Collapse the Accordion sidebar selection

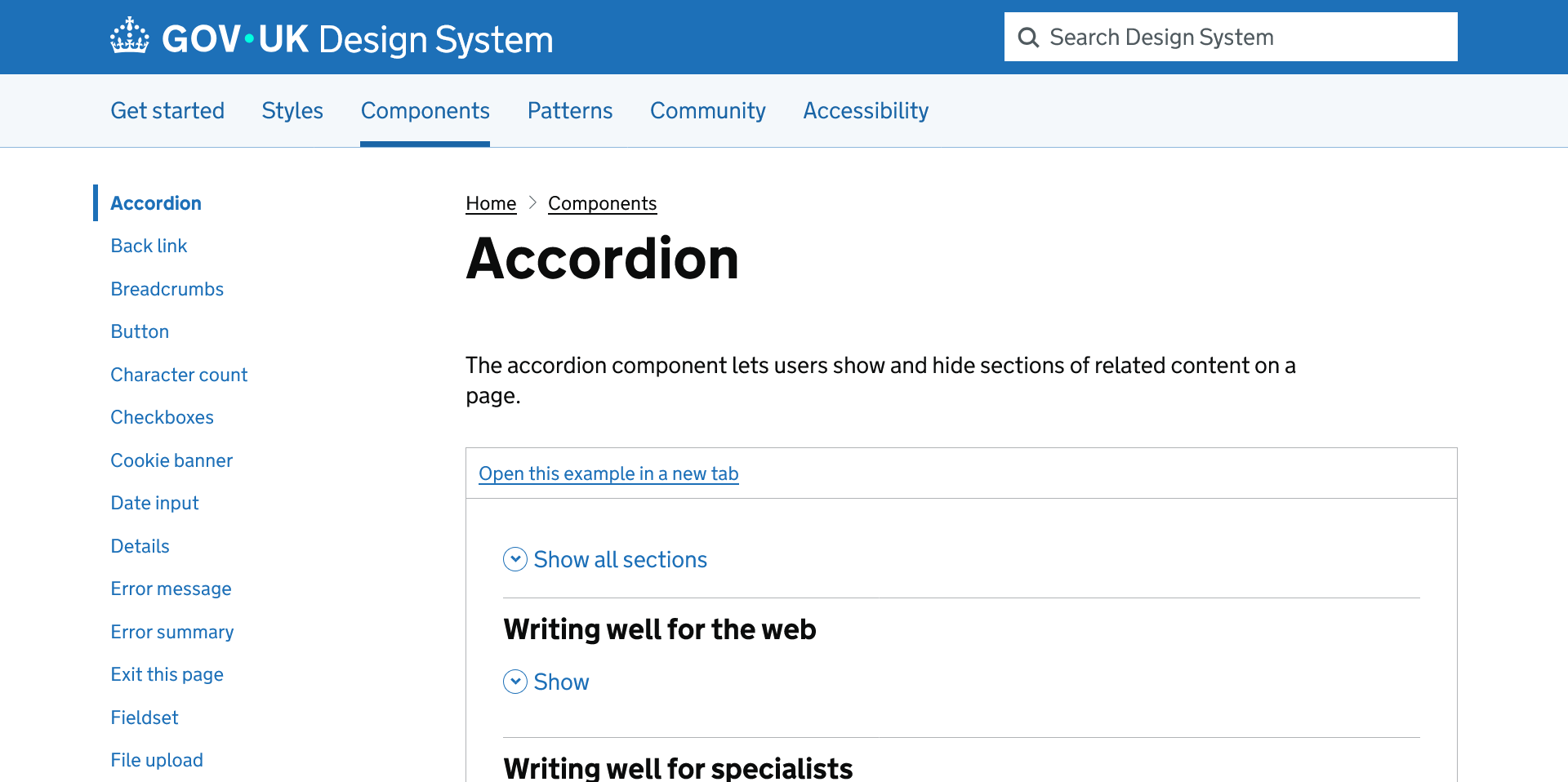pyautogui.click(x=155, y=202)
